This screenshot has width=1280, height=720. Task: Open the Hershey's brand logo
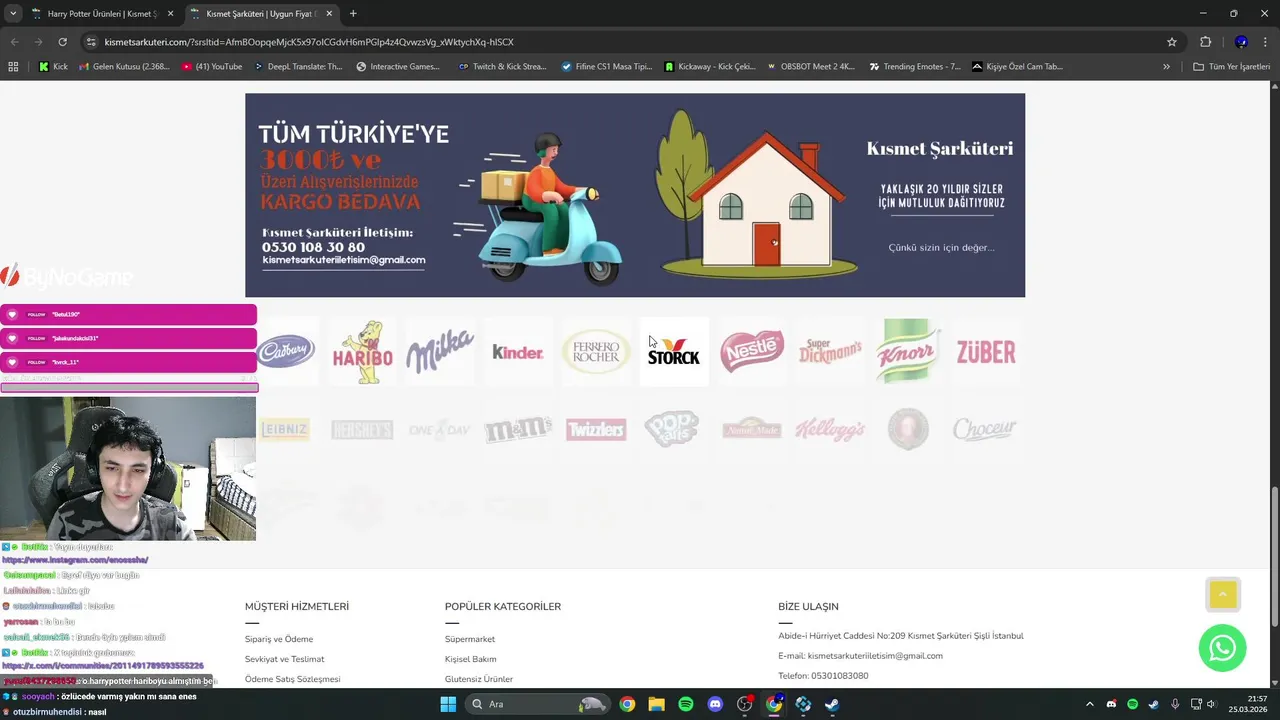362,430
